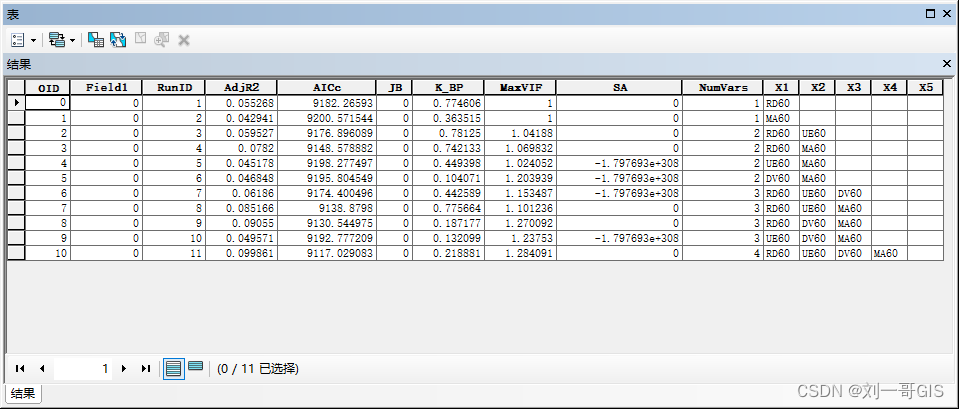Click MaxVIF cell 1.203939
Screen dimensions: 959x409
[520, 178]
